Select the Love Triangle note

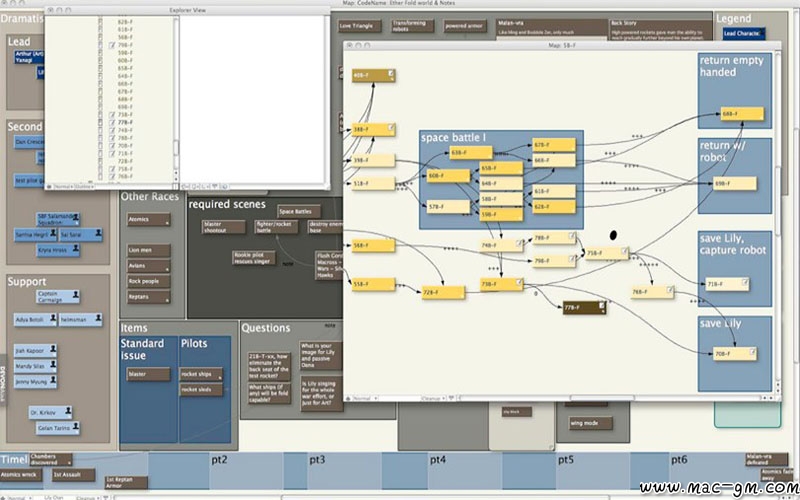point(359,26)
